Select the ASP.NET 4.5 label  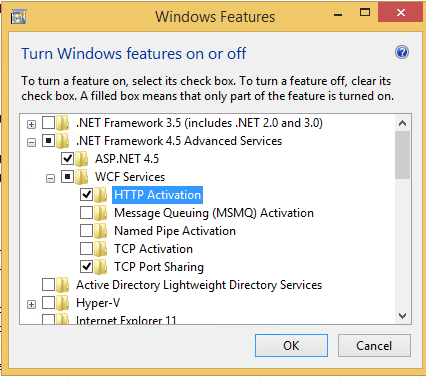(x=127, y=159)
